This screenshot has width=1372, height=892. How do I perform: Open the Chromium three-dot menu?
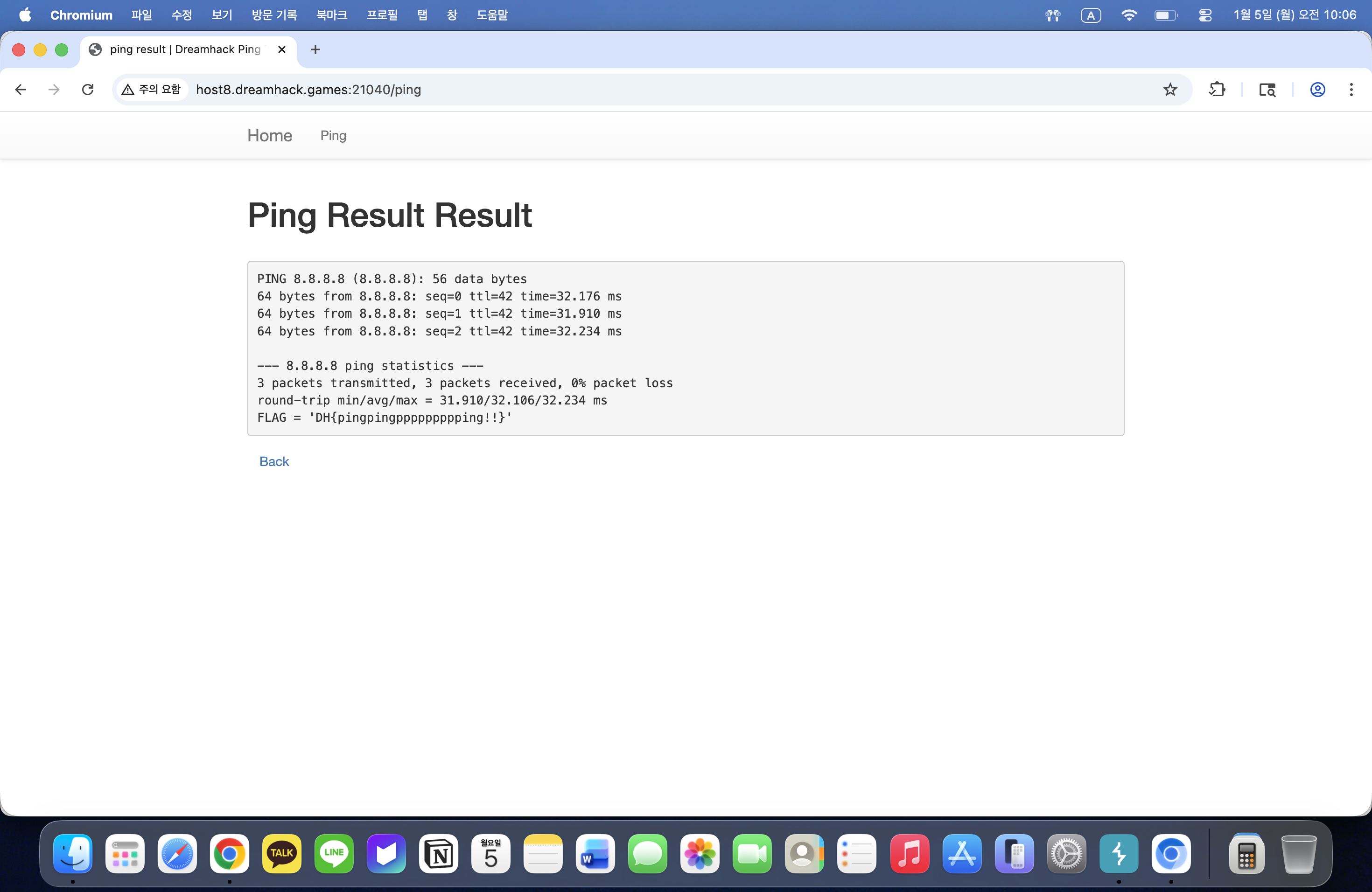coord(1351,89)
